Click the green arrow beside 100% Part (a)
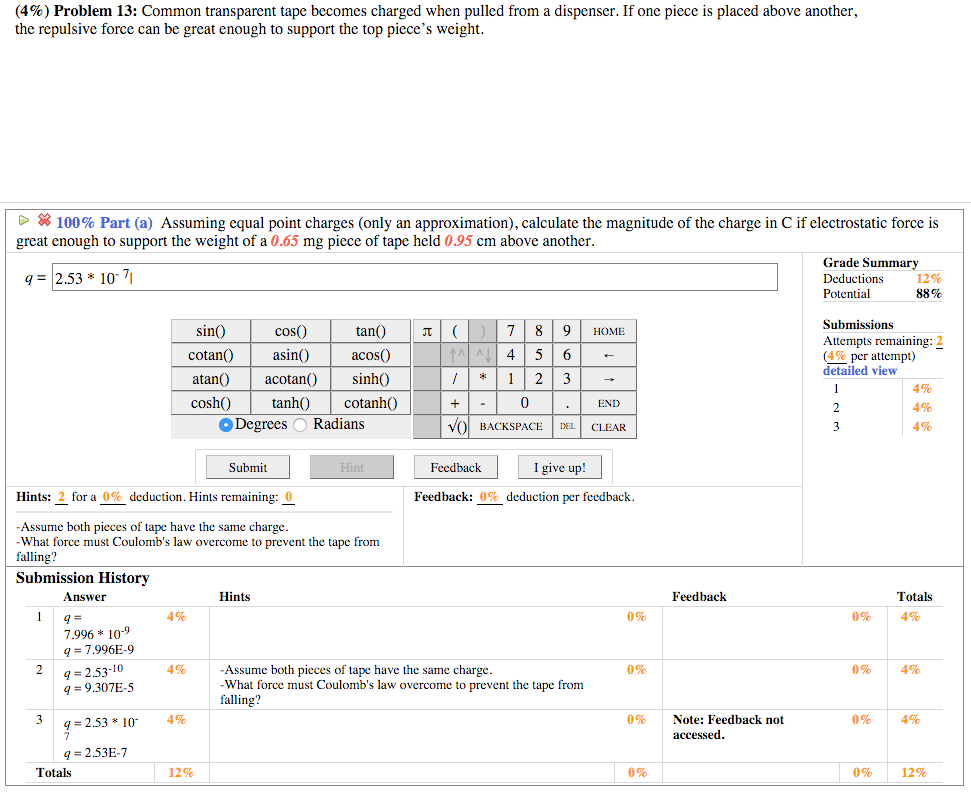This screenshot has width=971, height=792. click(22, 222)
